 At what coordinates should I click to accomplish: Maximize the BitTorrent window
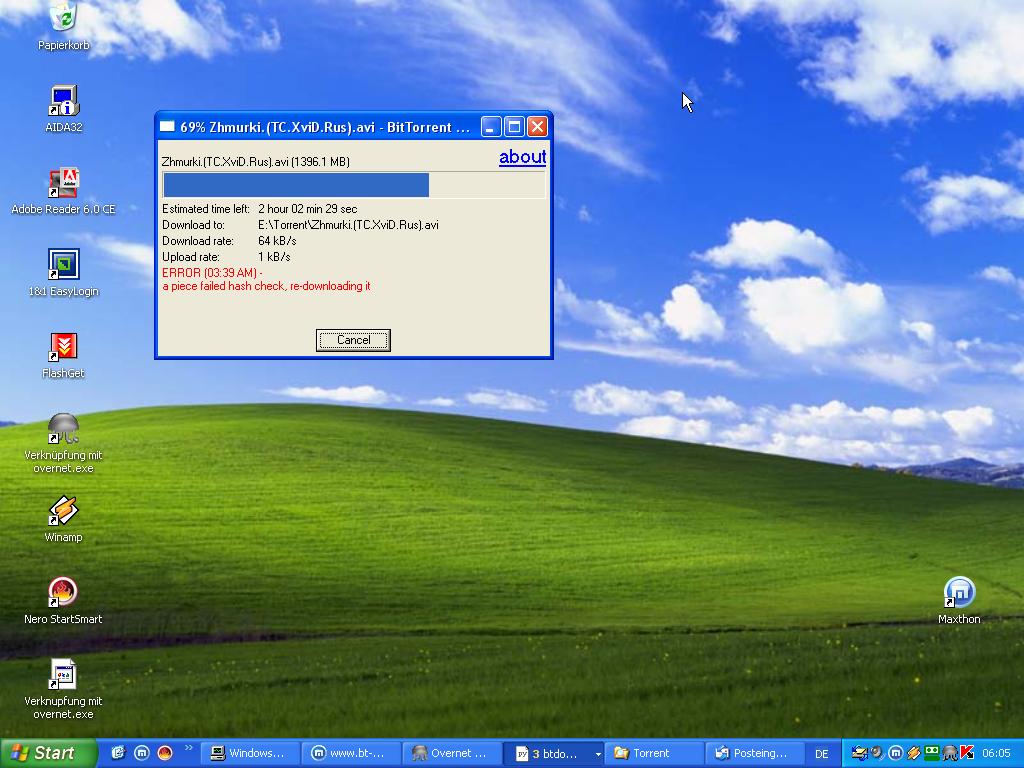pos(514,127)
